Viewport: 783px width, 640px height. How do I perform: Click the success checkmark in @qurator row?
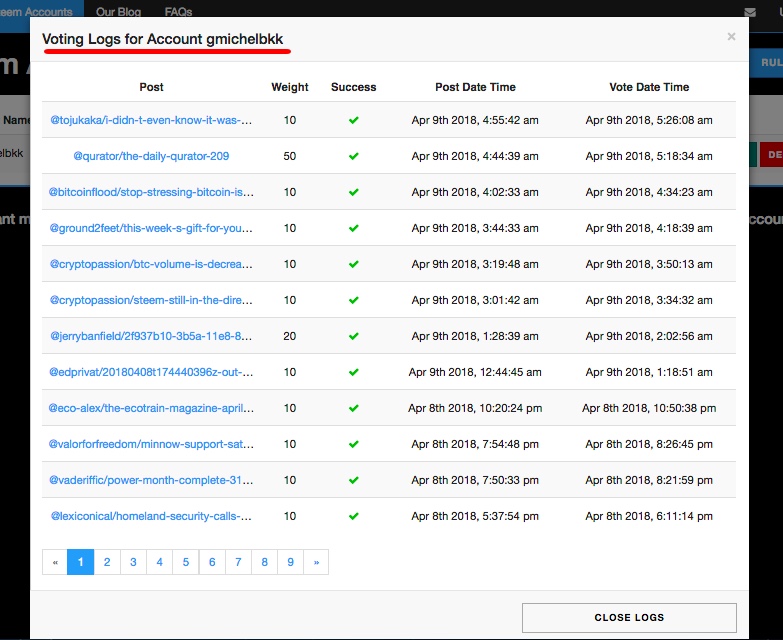click(354, 156)
